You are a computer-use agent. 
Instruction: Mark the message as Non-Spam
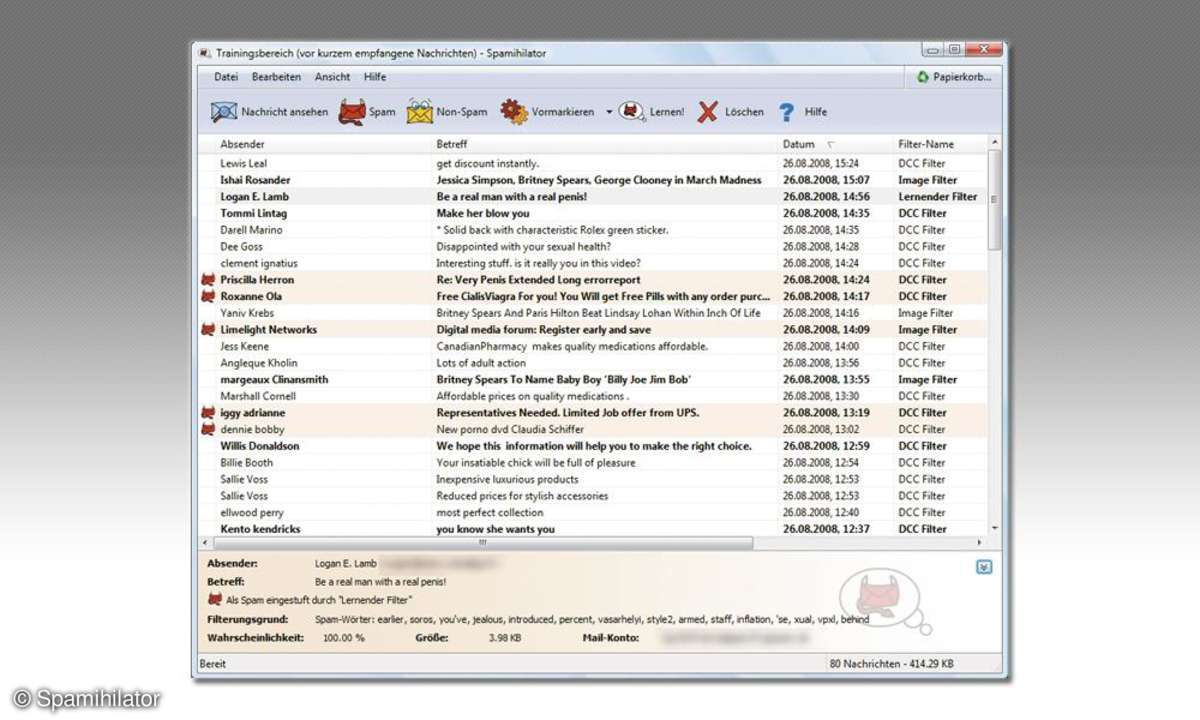click(447, 112)
